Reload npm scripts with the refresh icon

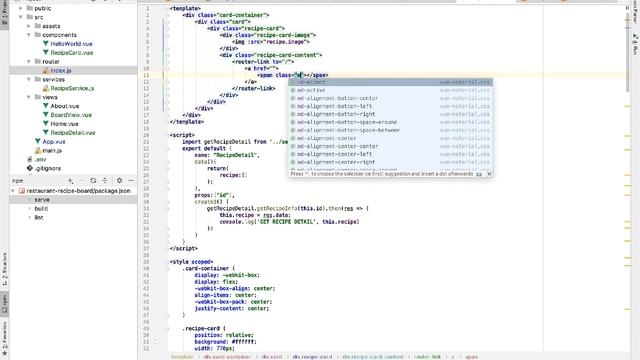pyautogui.click(x=93, y=180)
